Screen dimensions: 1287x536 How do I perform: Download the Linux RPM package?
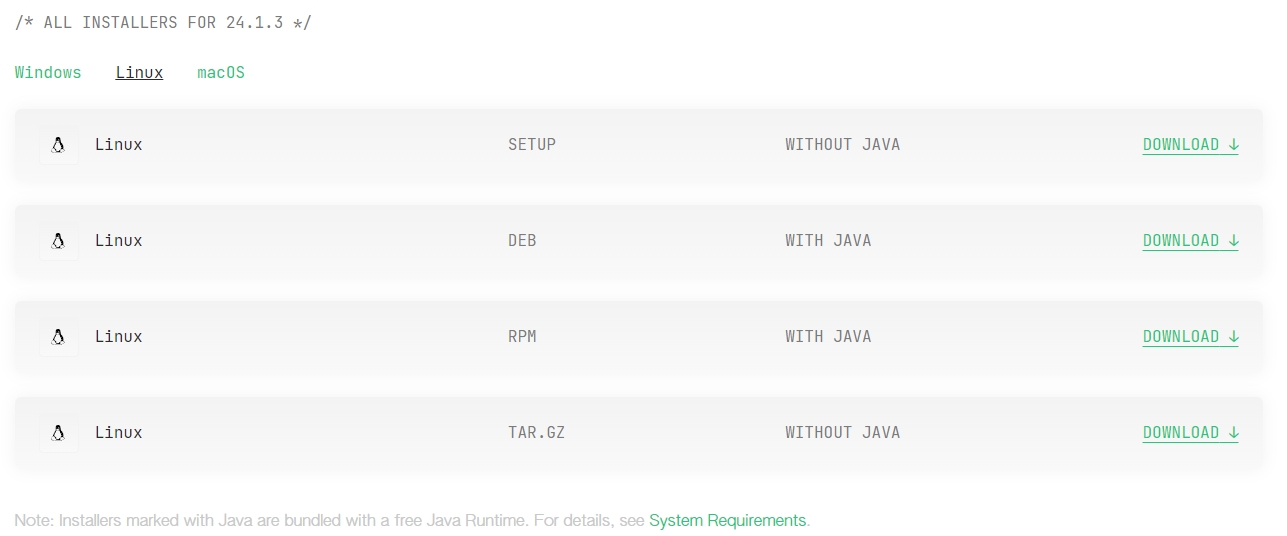1190,337
